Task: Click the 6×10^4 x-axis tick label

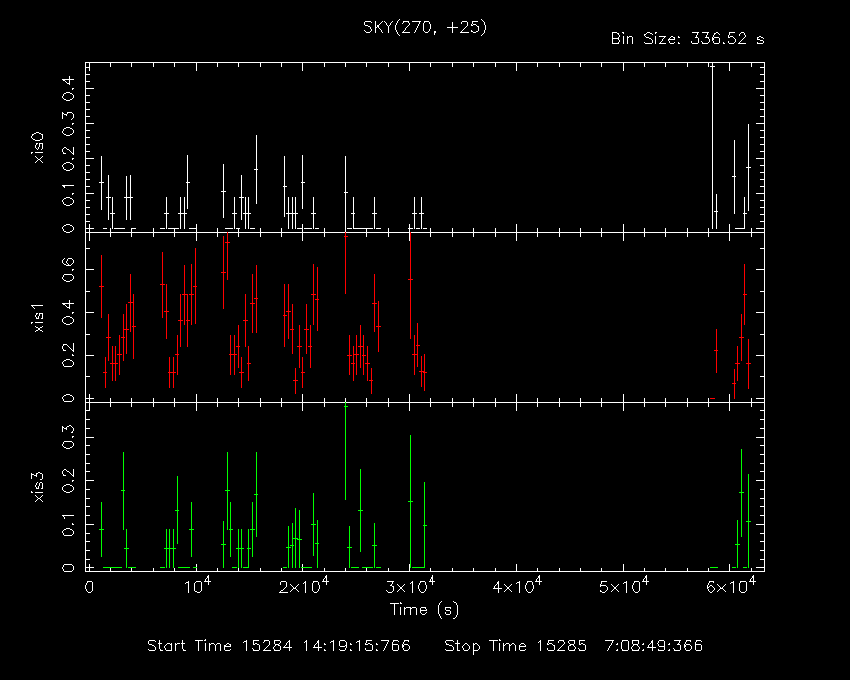Action: [x=731, y=586]
